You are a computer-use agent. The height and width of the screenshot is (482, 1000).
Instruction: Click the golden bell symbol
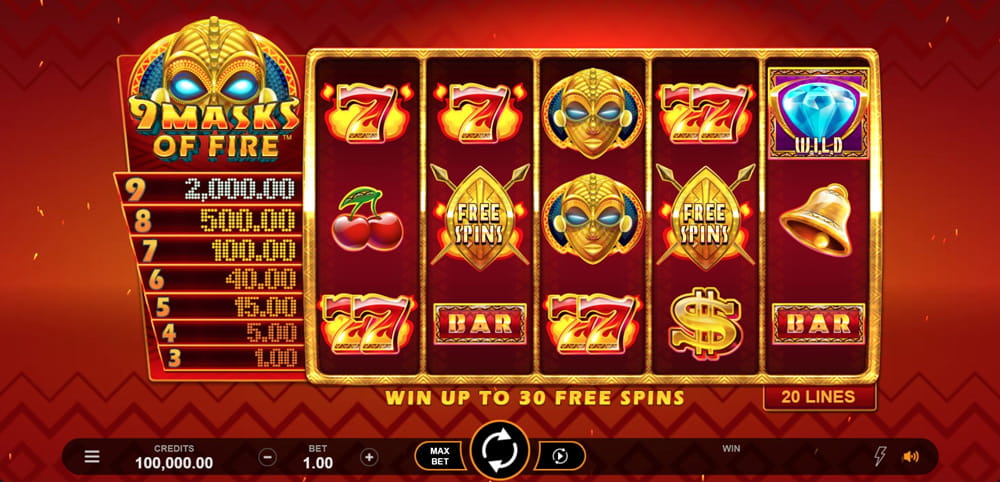(816, 220)
